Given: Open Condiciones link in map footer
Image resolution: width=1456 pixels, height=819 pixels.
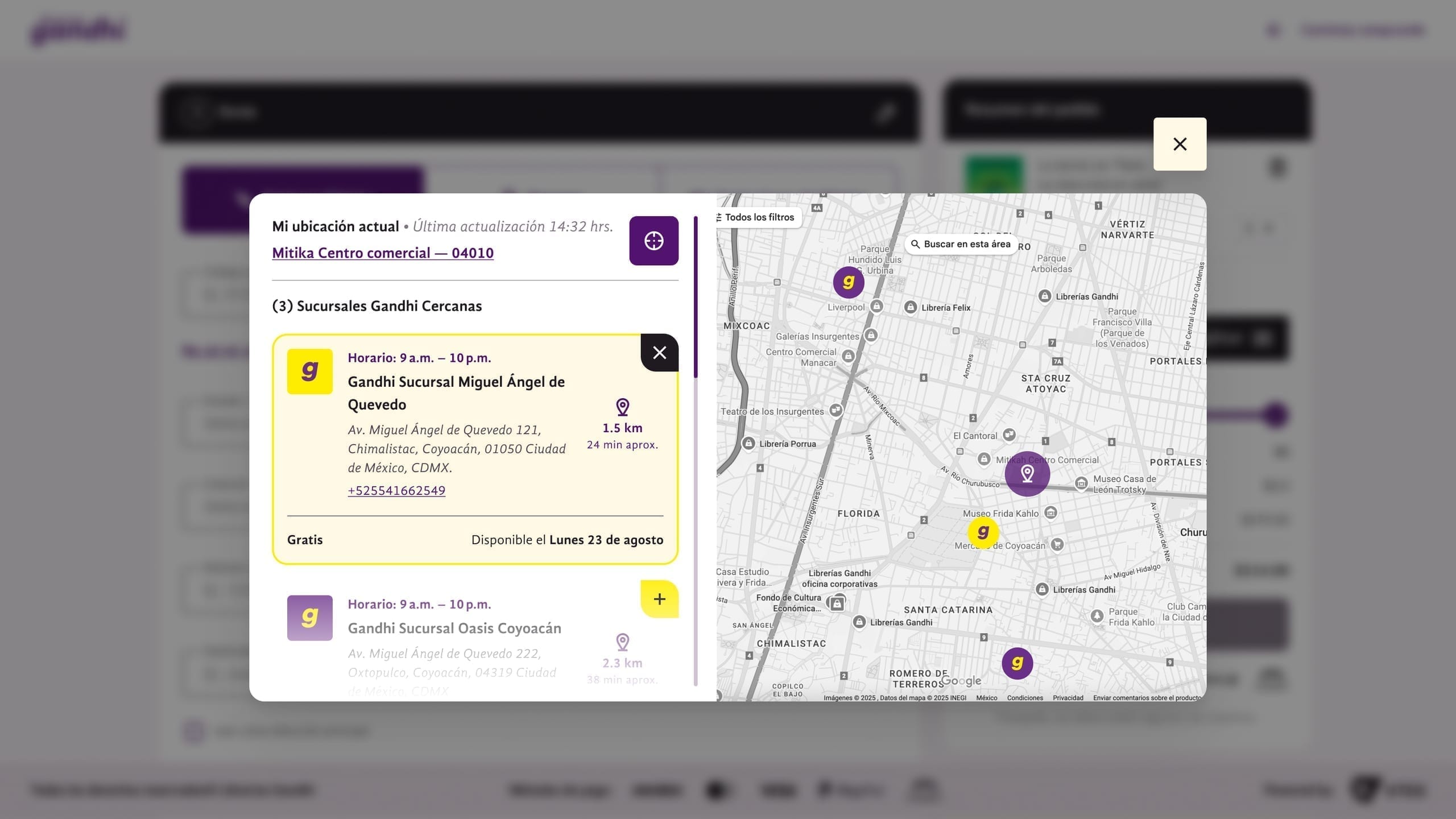Looking at the screenshot, I should 1025,698.
